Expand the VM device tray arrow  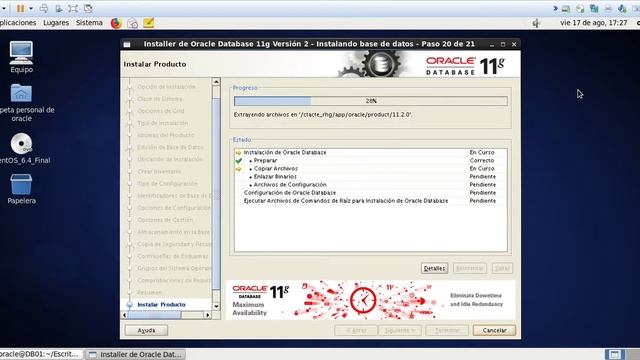pos(555,8)
